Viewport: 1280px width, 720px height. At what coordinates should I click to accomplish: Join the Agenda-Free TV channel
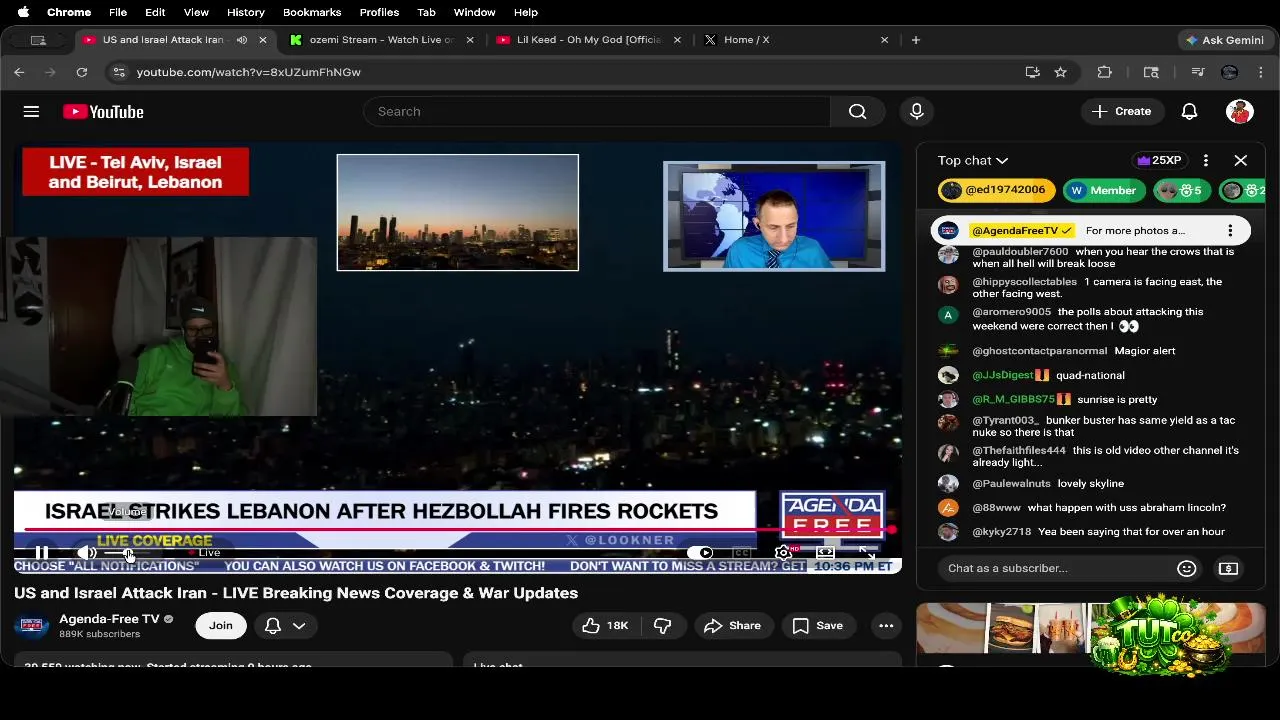coord(221,626)
